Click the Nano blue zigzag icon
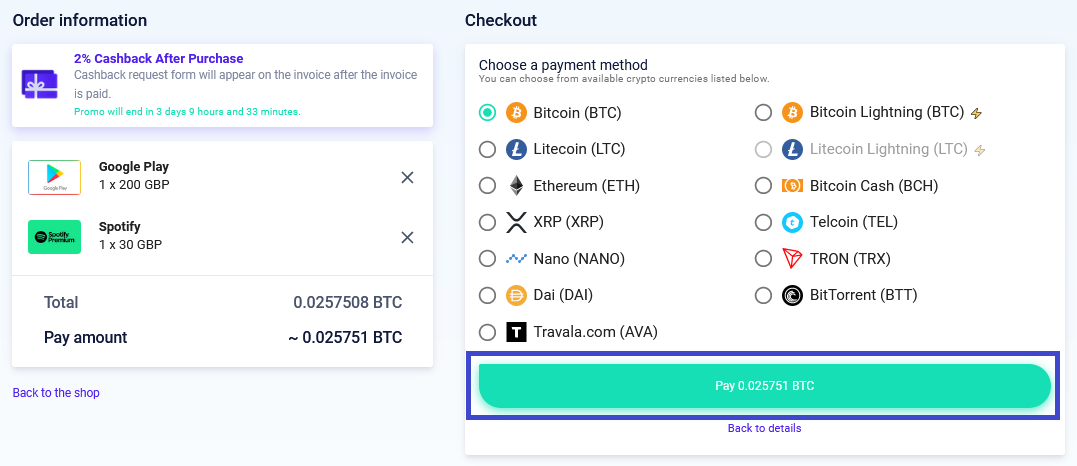This screenshot has height=466, width=1077. click(517, 259)
